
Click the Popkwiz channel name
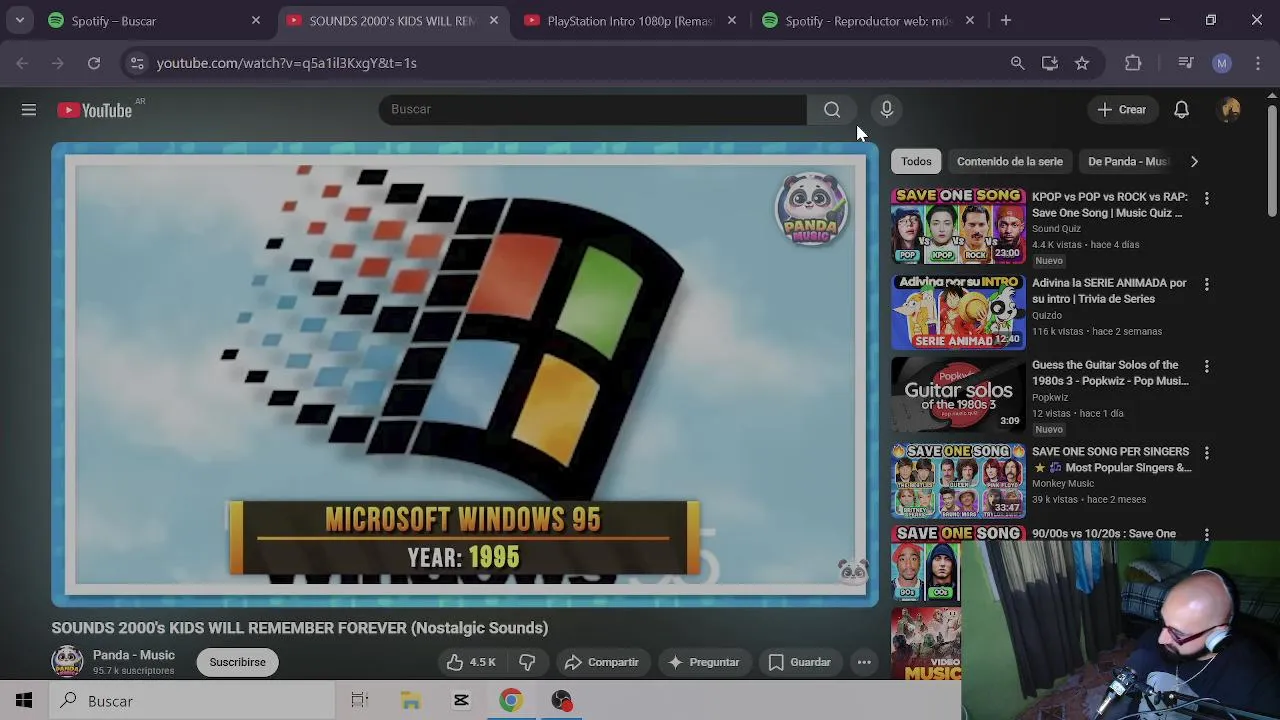click(1050, 397)
